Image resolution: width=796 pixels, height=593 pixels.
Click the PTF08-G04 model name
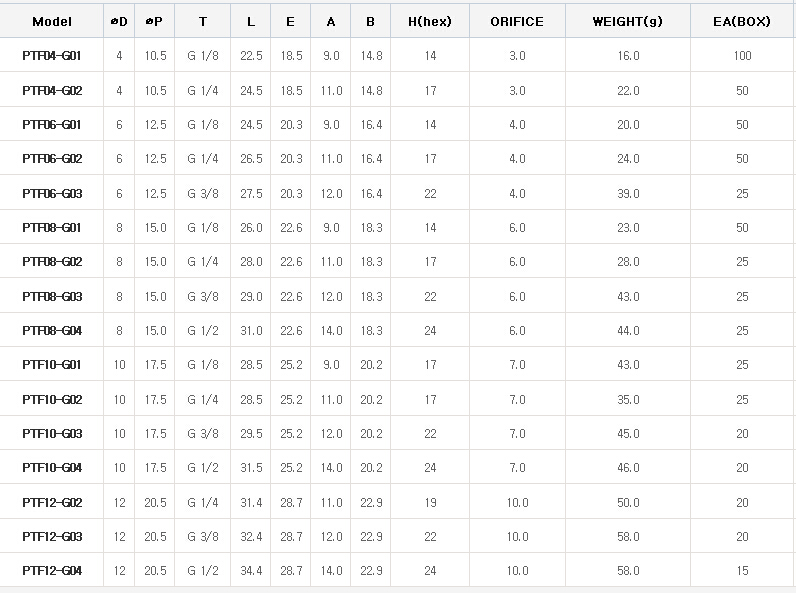point(52,331)
